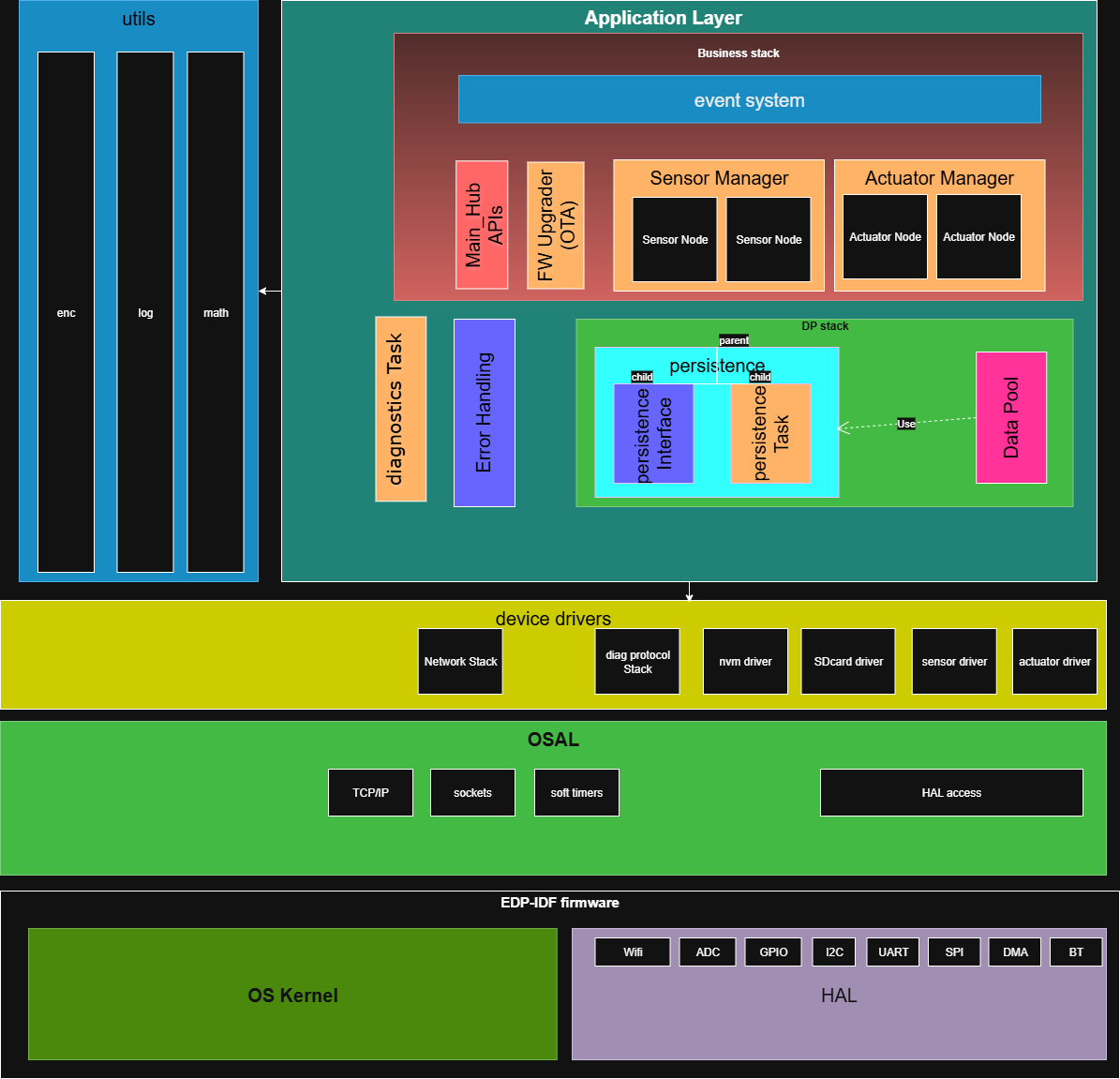Click the diag protocol Stack box

click(637, 661)
